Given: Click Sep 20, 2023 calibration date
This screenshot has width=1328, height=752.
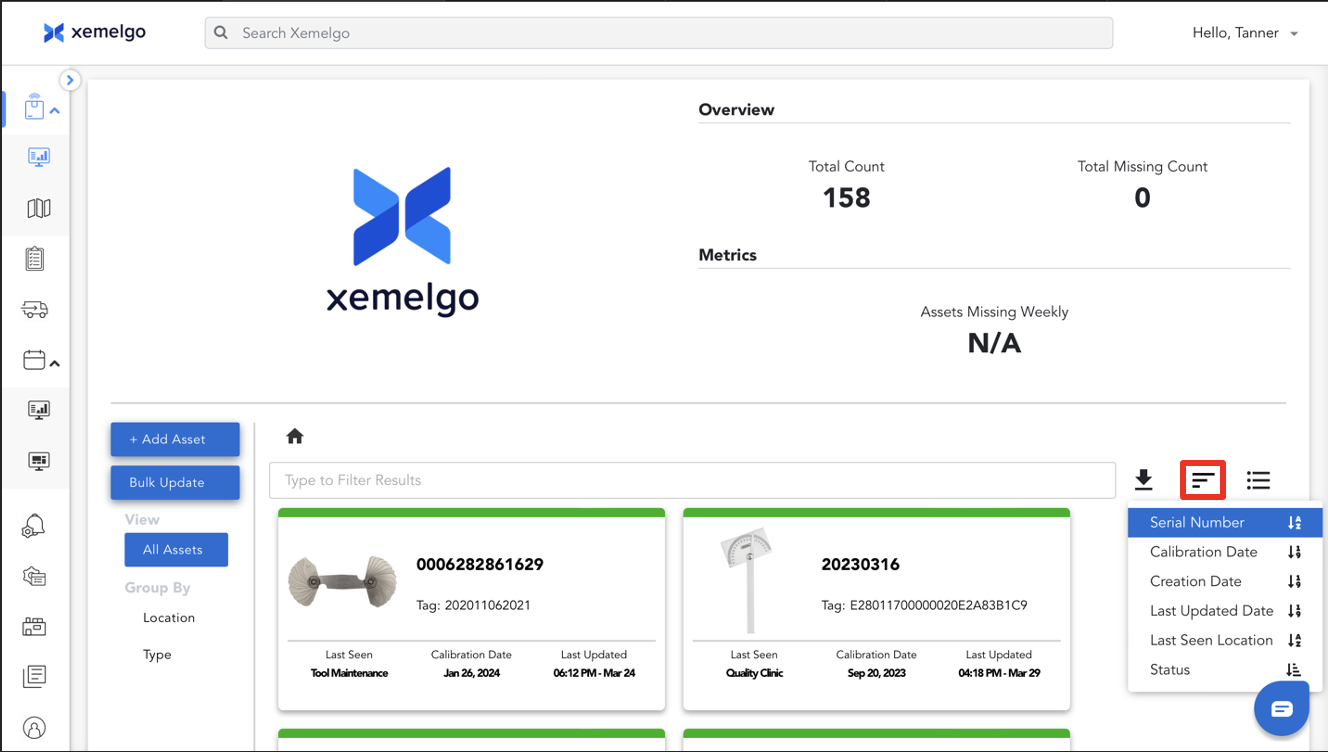Looking at the screenshot, I should [876, 673].
